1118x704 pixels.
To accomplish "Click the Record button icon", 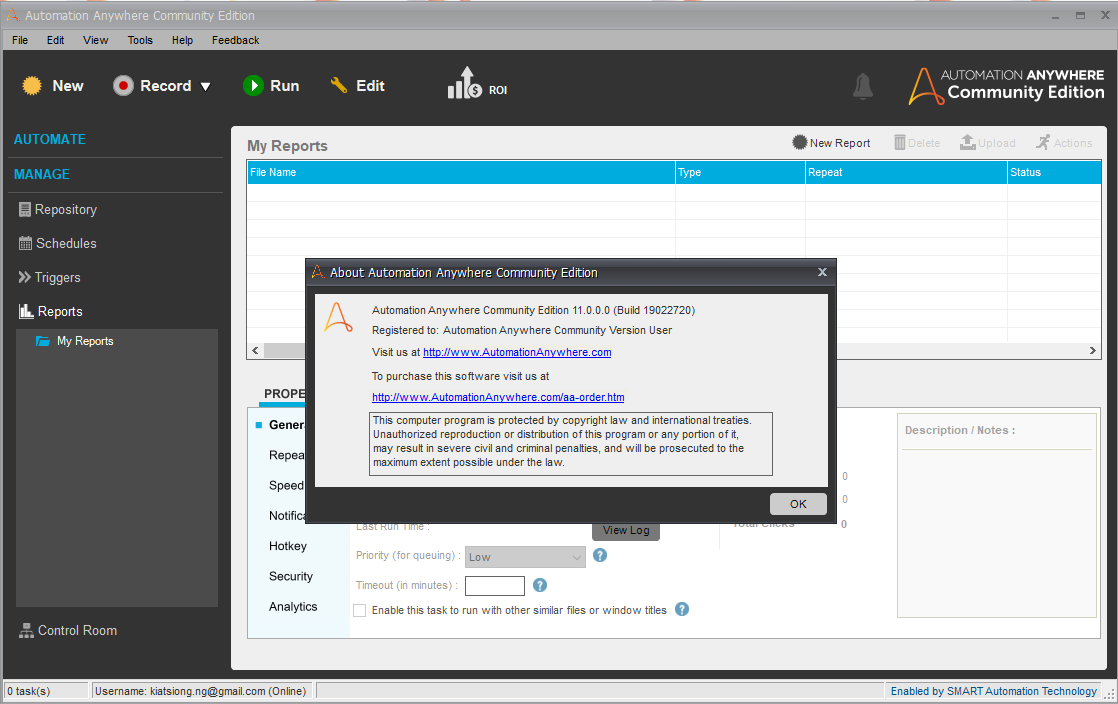I will pos(123,86).
